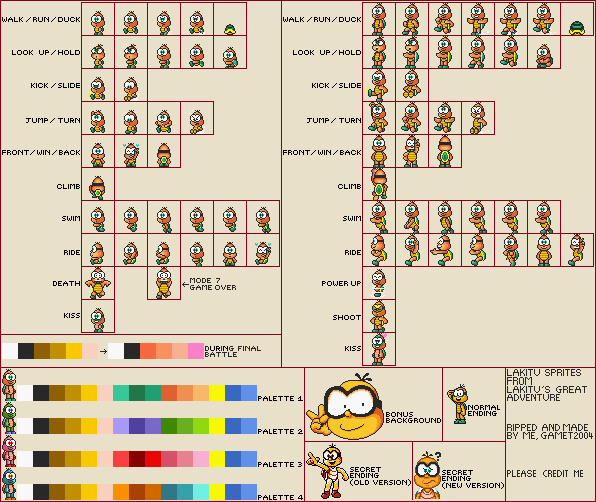Select the small Lakitu duck shell sprite
Screen dimensions: 596x502
coord(230,29)
